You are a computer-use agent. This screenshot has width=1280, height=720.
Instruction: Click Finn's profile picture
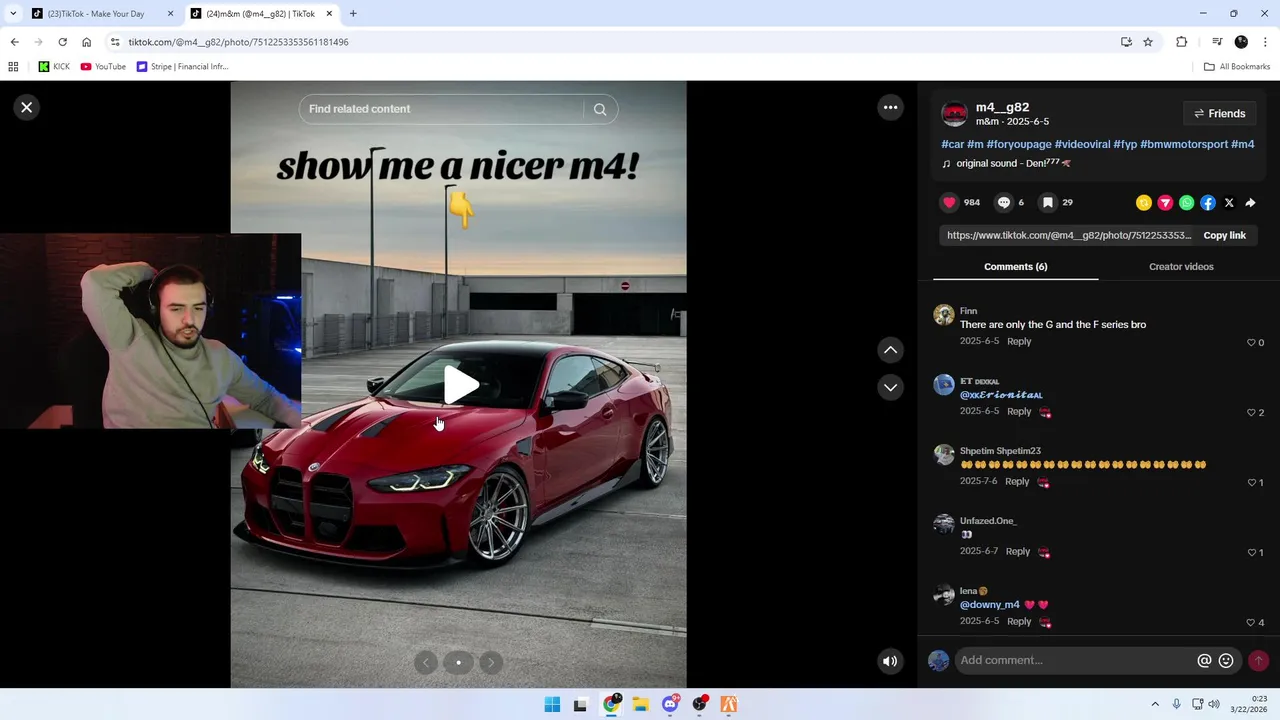coord(944,315)
